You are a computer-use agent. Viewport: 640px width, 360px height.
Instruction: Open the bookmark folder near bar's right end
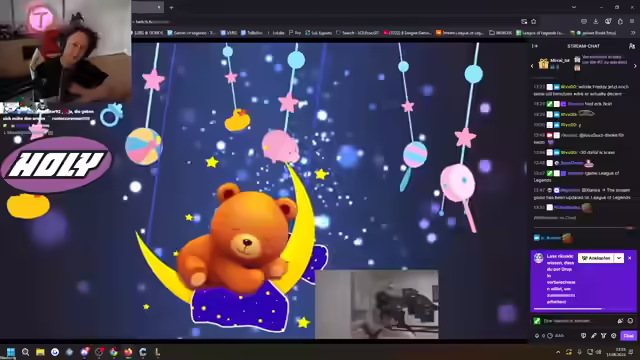click(x=500, y=33)
